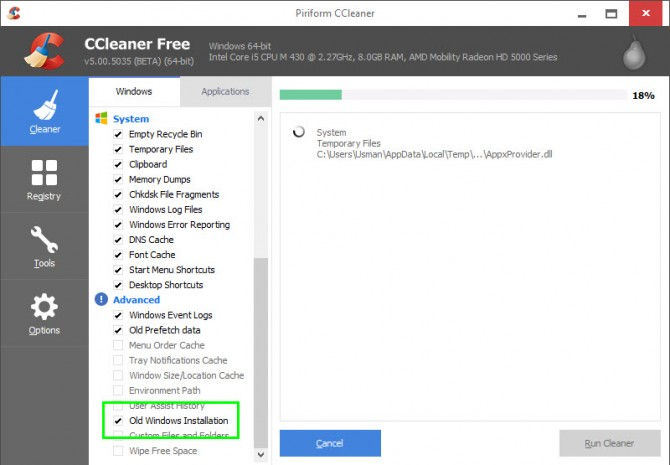Click the Intel Core i5 system info

383,57
